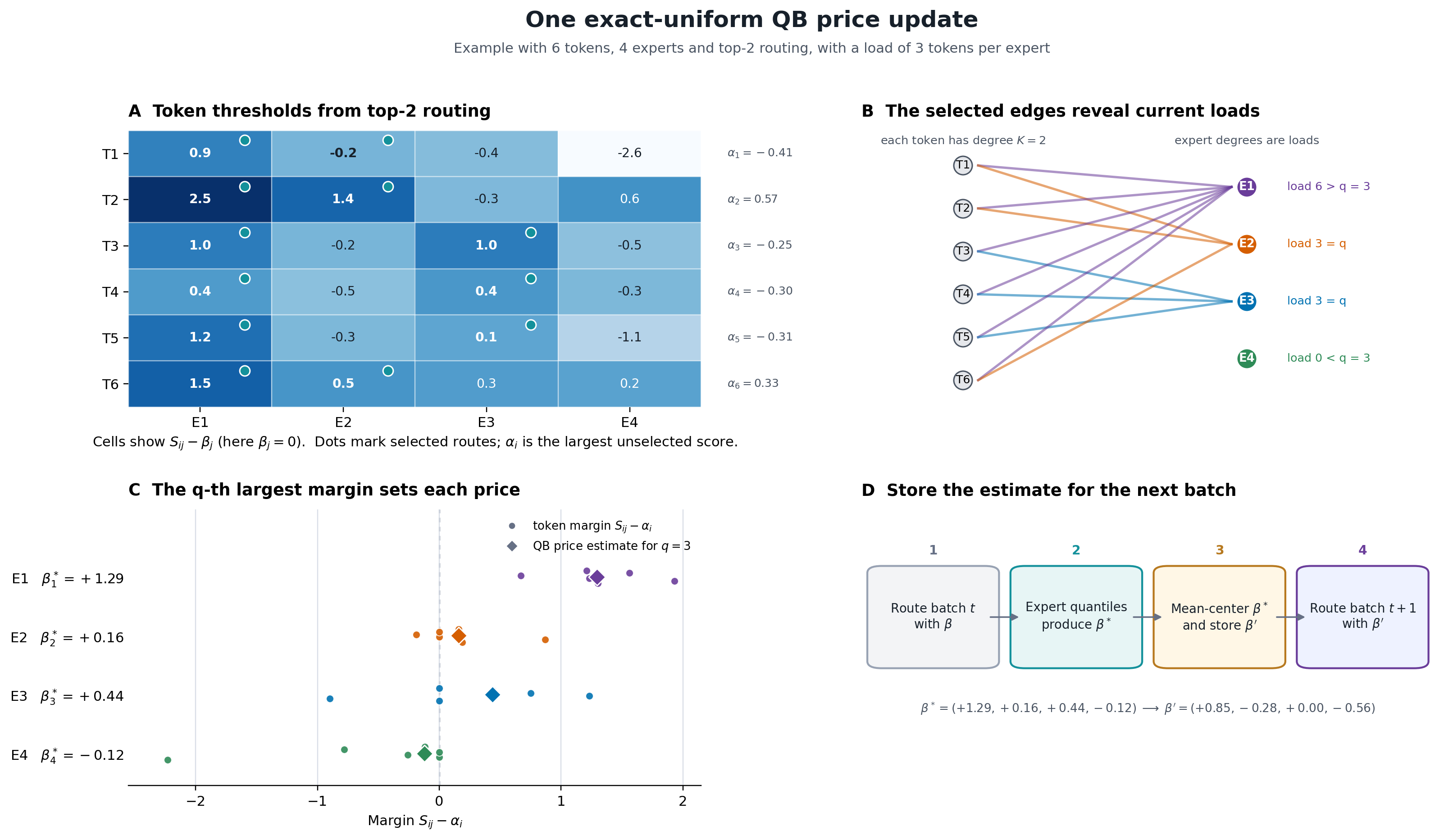
Task: Click the 'Route batch t with β' box
Action: point(933,617)
